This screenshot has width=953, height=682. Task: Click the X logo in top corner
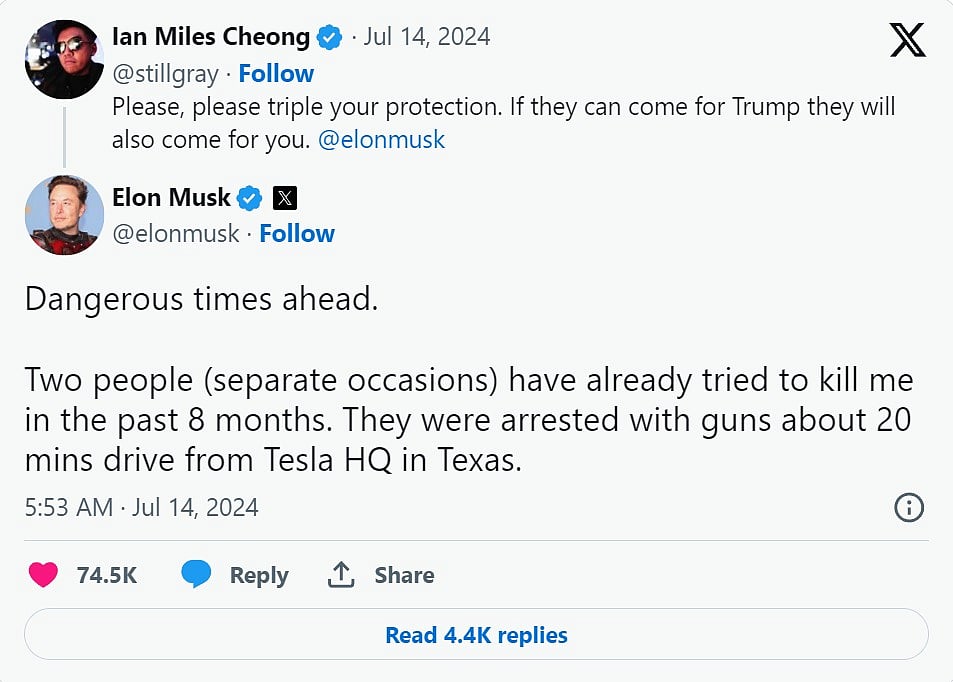(x=908, y=39)
